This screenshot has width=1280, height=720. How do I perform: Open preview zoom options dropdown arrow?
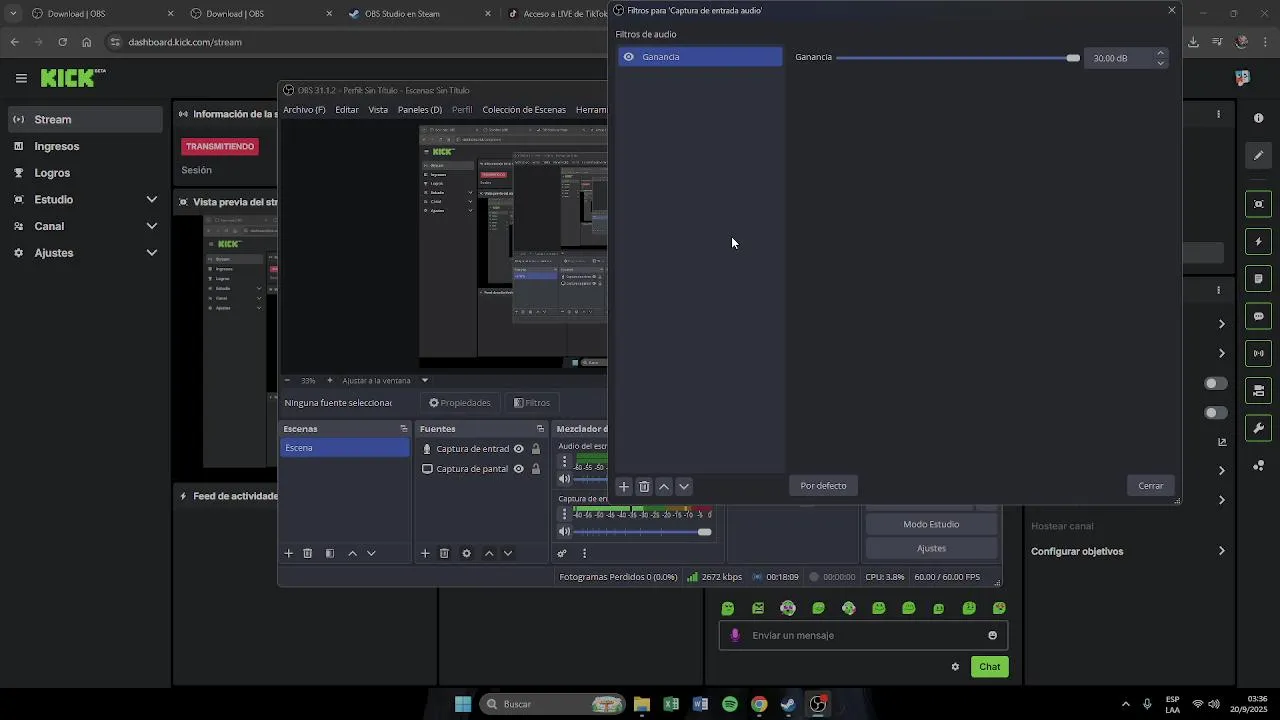[424, 380]
